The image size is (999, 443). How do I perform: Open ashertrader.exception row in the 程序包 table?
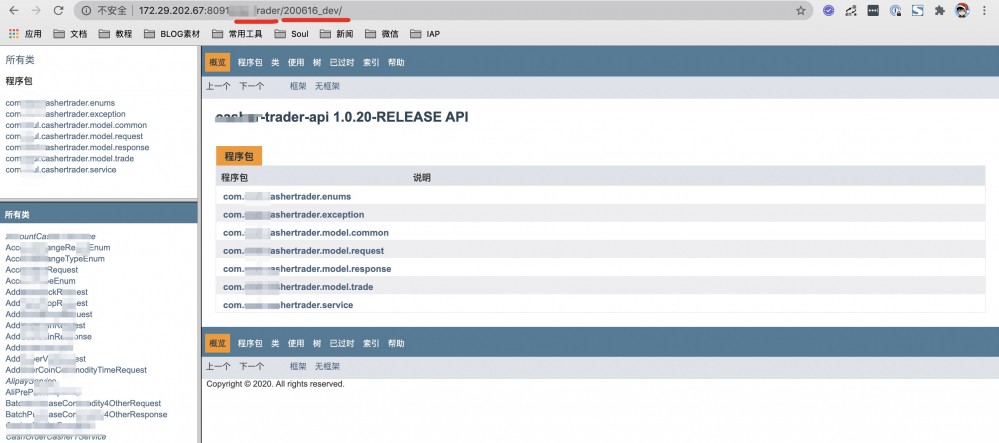(294, 214)
